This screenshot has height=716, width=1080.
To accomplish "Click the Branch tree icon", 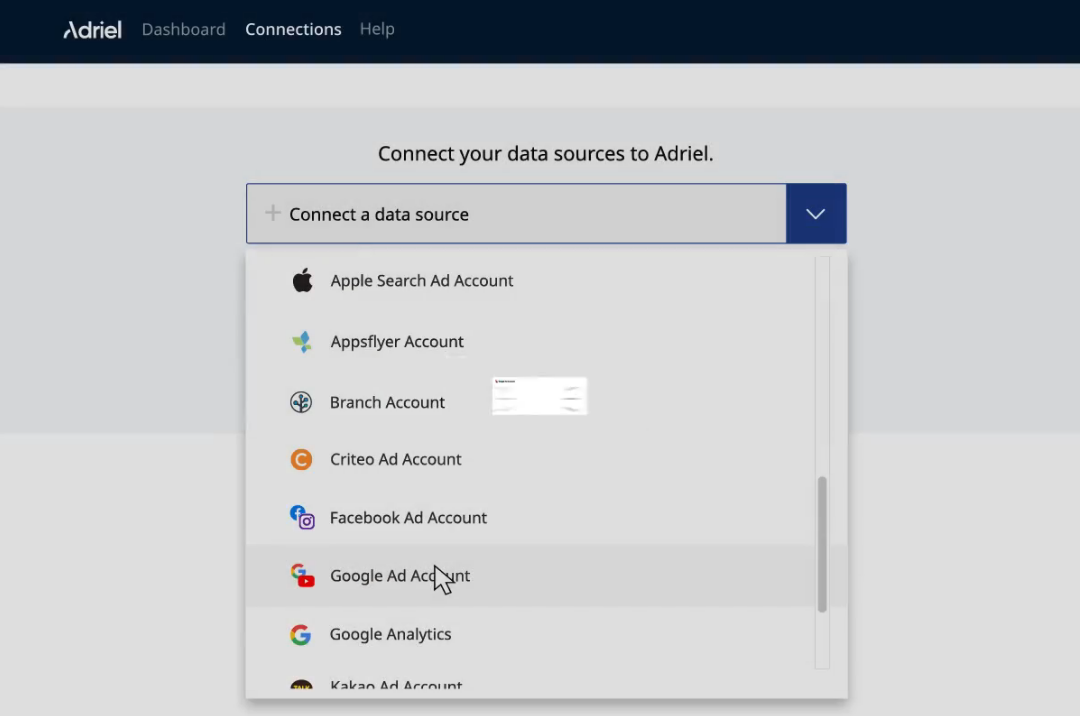I will coord(301,402).
